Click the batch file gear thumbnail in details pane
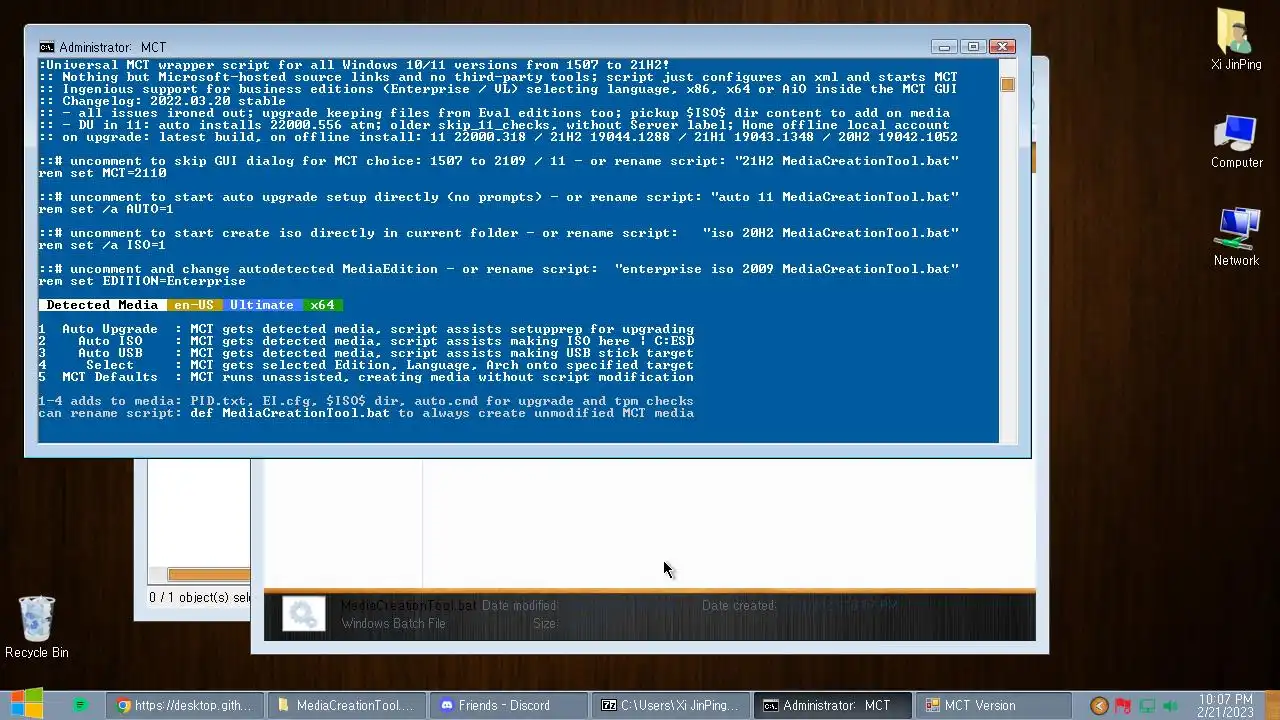The height and width of the screenshot is (720, 1280). (303, 614)
